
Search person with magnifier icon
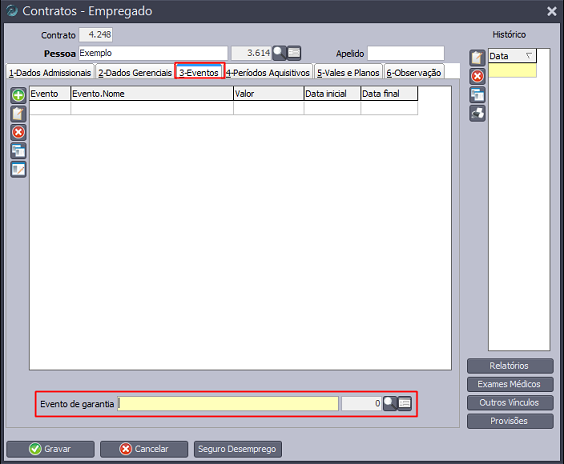[x=279, y=53]
